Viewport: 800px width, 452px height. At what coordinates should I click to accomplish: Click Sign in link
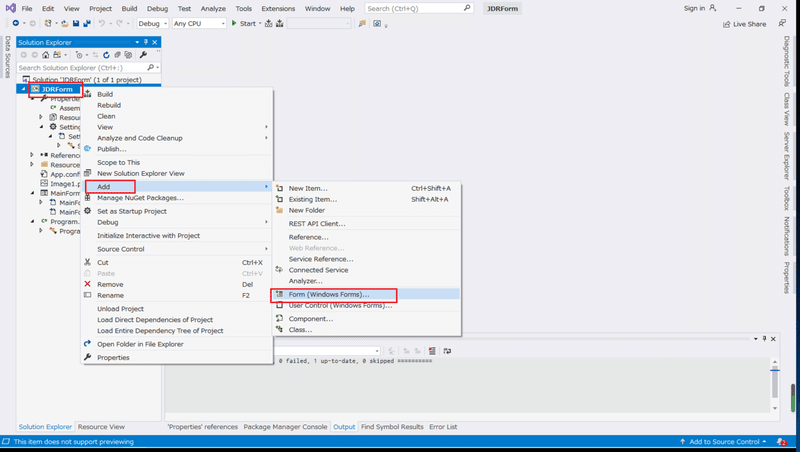click(694, 8)
